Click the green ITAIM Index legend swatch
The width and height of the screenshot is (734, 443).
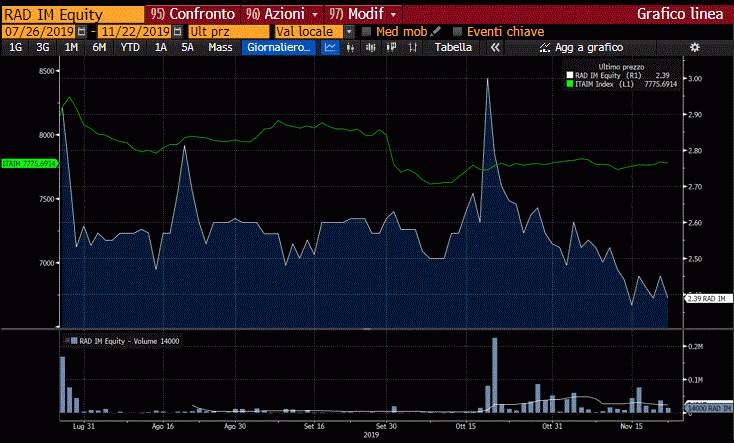[569, 84]
